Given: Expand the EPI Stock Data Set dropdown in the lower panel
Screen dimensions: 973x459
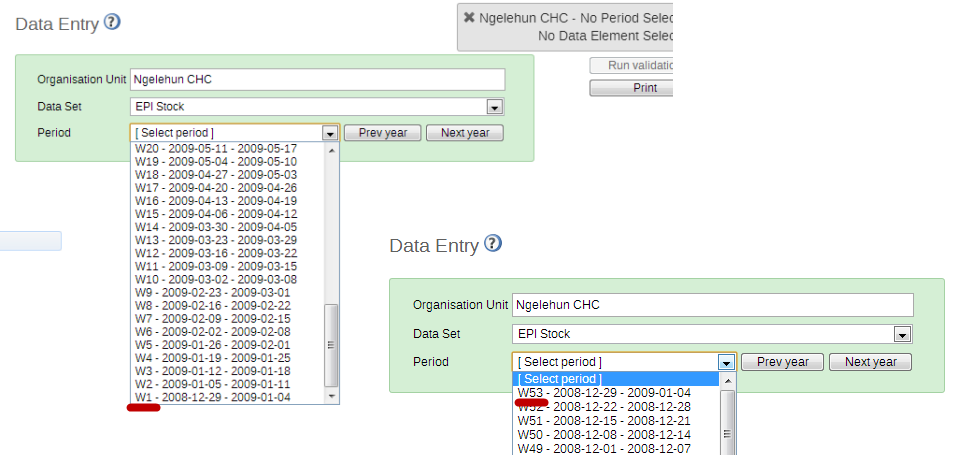Looking at the screenshot, I should [x=903, y=334].
